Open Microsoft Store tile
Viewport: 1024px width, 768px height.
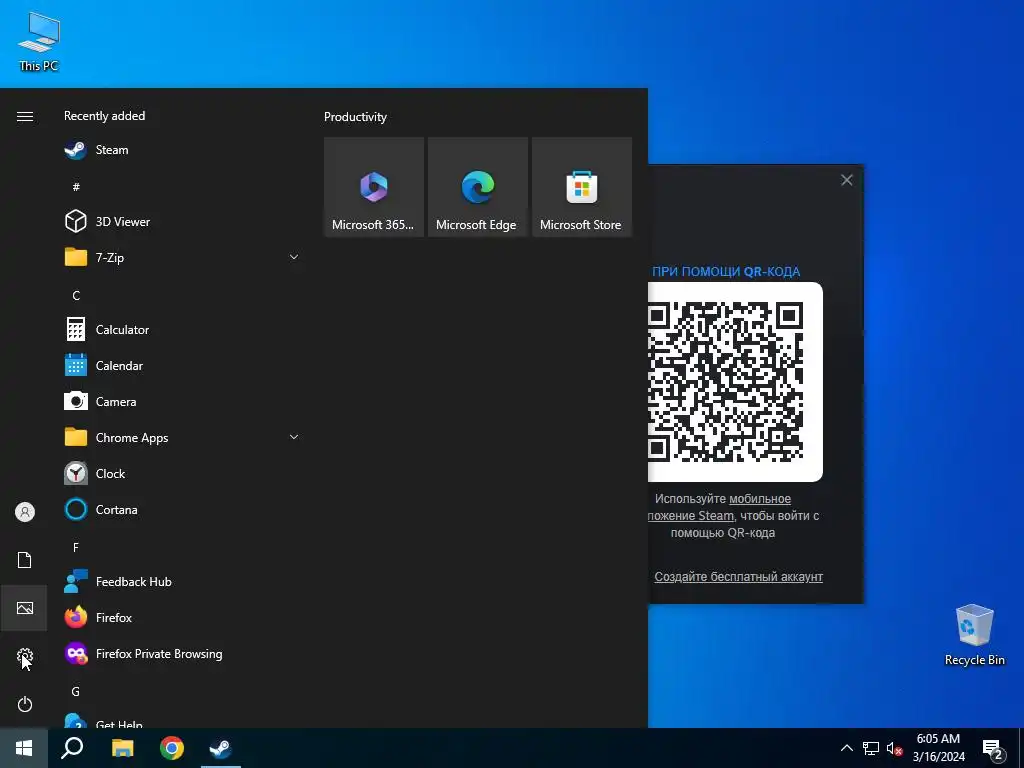tap(581, 187)
